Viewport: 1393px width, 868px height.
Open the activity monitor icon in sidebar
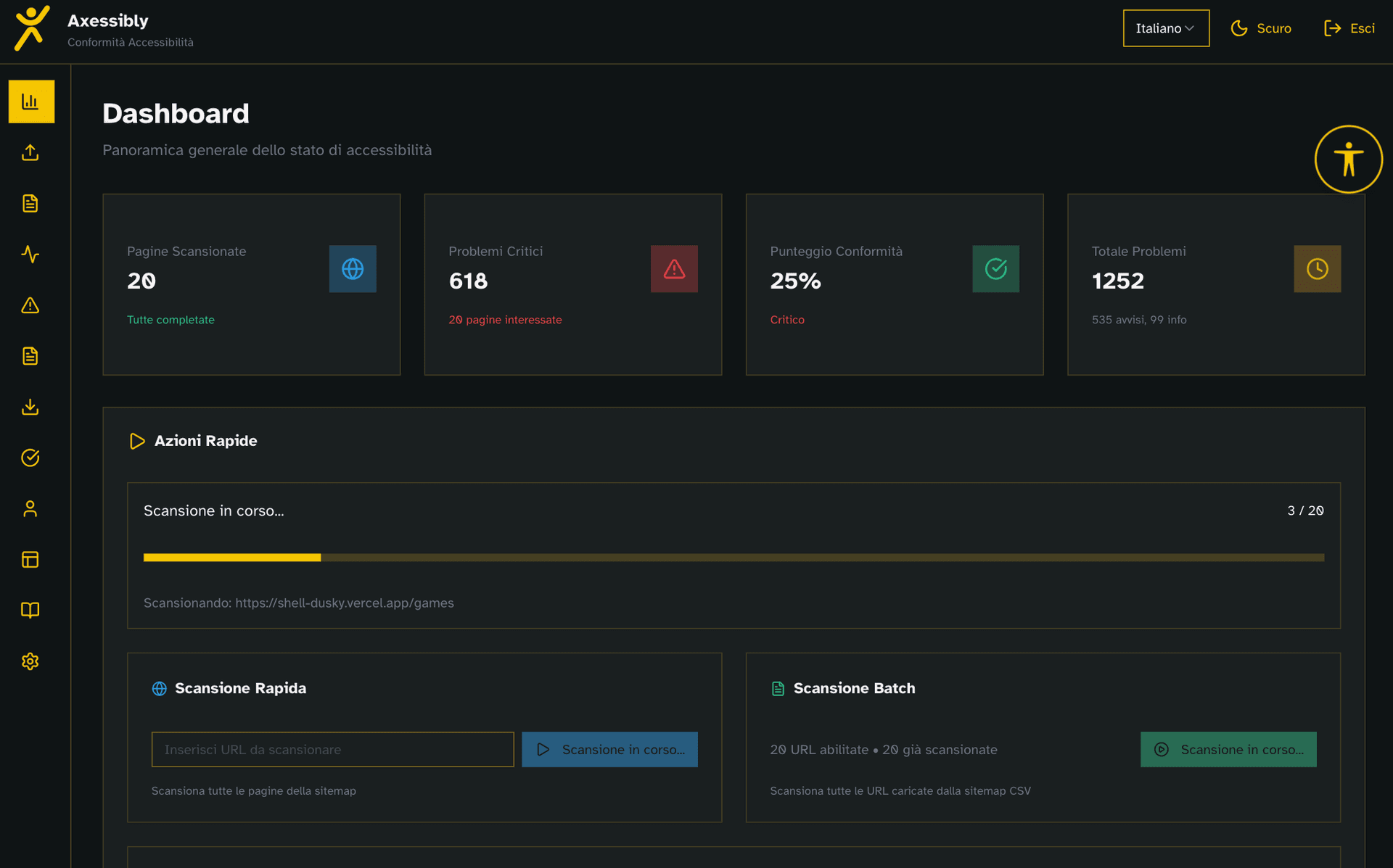click(x=30, y=255)
